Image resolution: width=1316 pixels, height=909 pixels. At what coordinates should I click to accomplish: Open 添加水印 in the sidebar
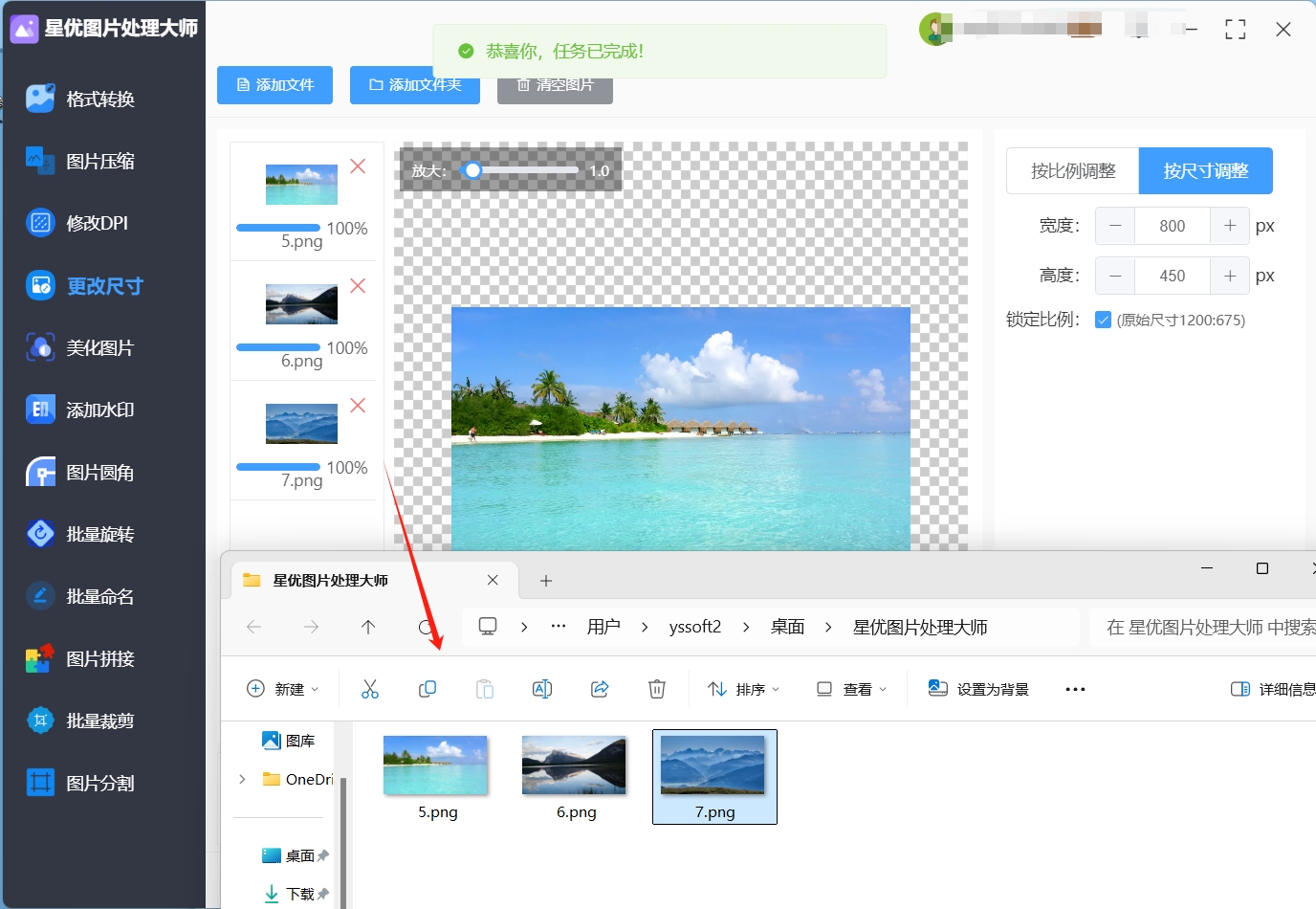pyautogui.click(x=81, y=410)
